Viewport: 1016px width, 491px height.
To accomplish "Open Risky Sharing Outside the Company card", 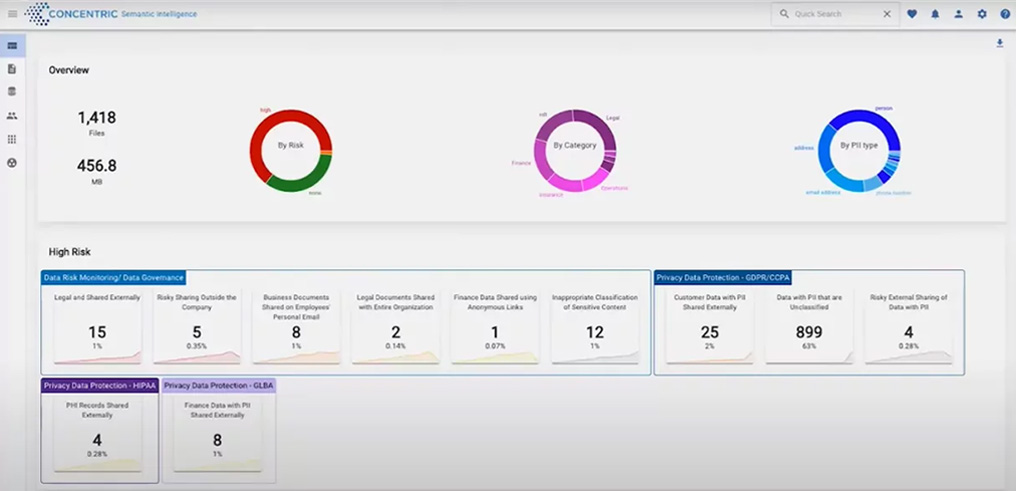I will [197, 326].
